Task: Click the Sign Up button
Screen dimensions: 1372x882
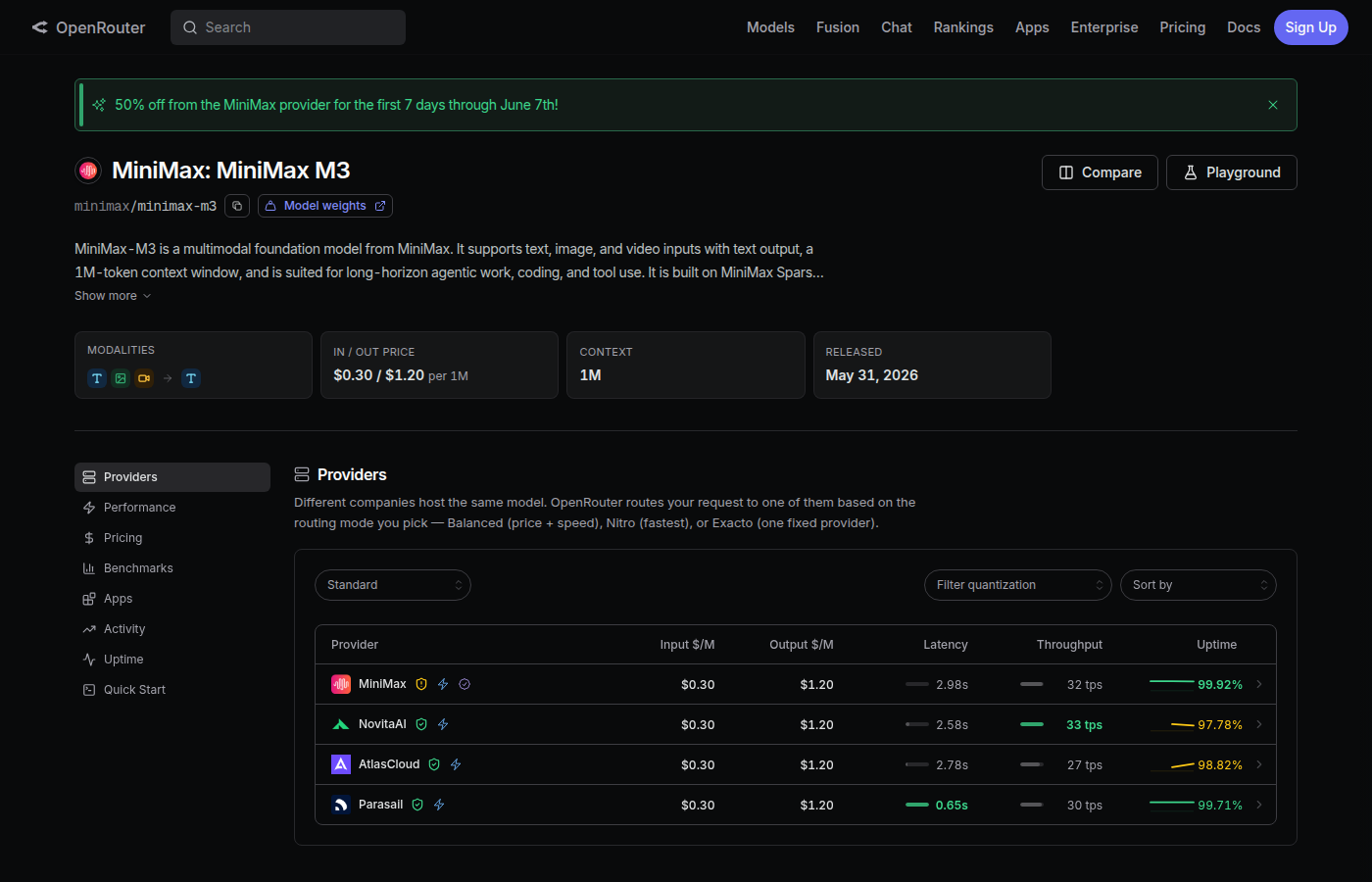Action: (x=1311, y=27)
